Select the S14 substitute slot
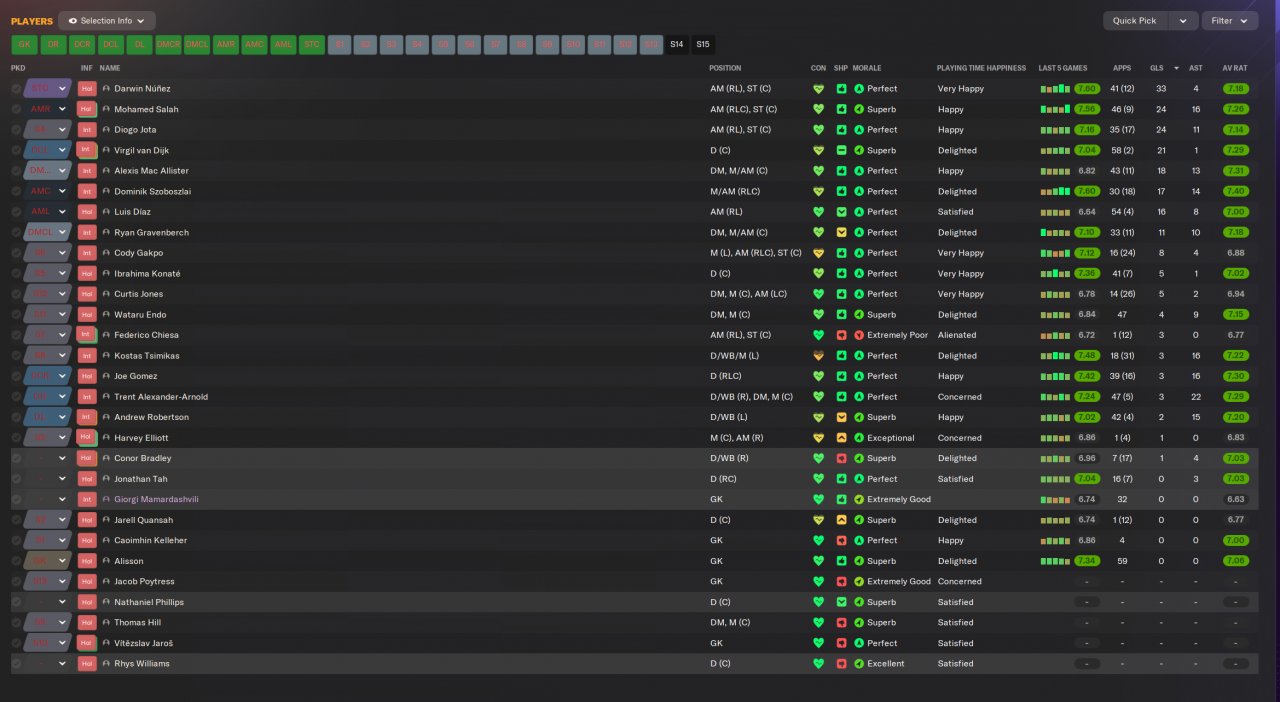Image resolution: width=1280 pixels, height=702 pixels. 677,45
